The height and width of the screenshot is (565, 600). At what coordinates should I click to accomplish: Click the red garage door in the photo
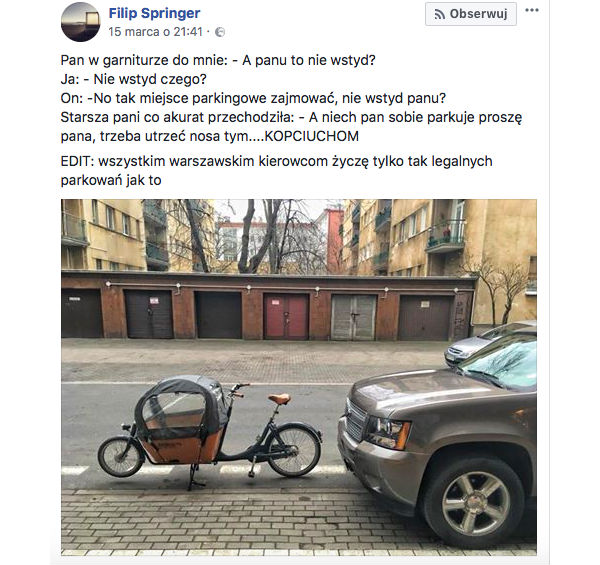tap(286, 316)
